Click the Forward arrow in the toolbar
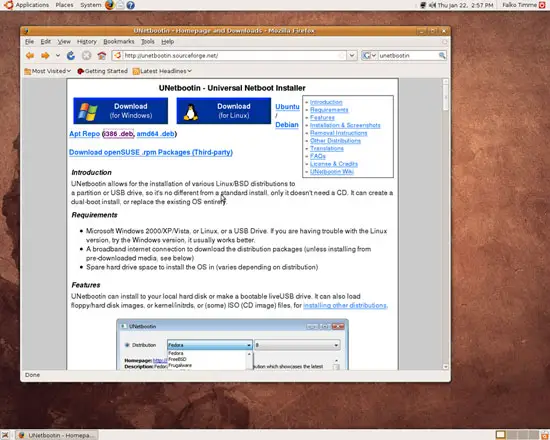The height and width of the screenshot is (440, 550). [45, 55]
